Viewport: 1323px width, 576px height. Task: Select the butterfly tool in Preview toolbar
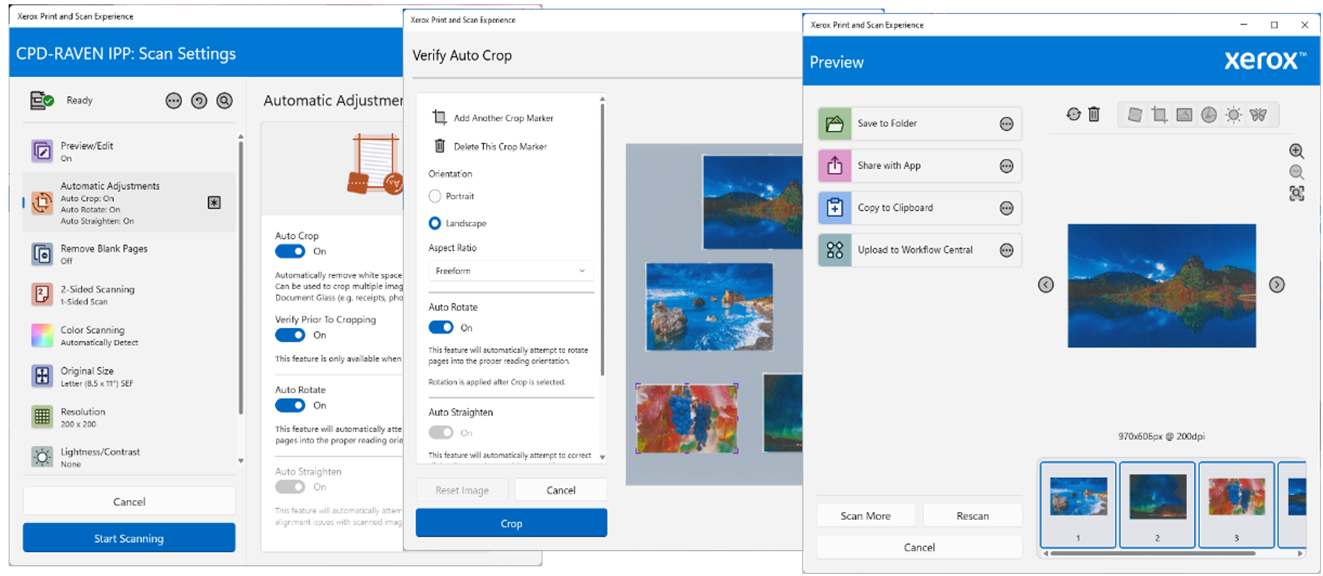[x=1258, y=115]
